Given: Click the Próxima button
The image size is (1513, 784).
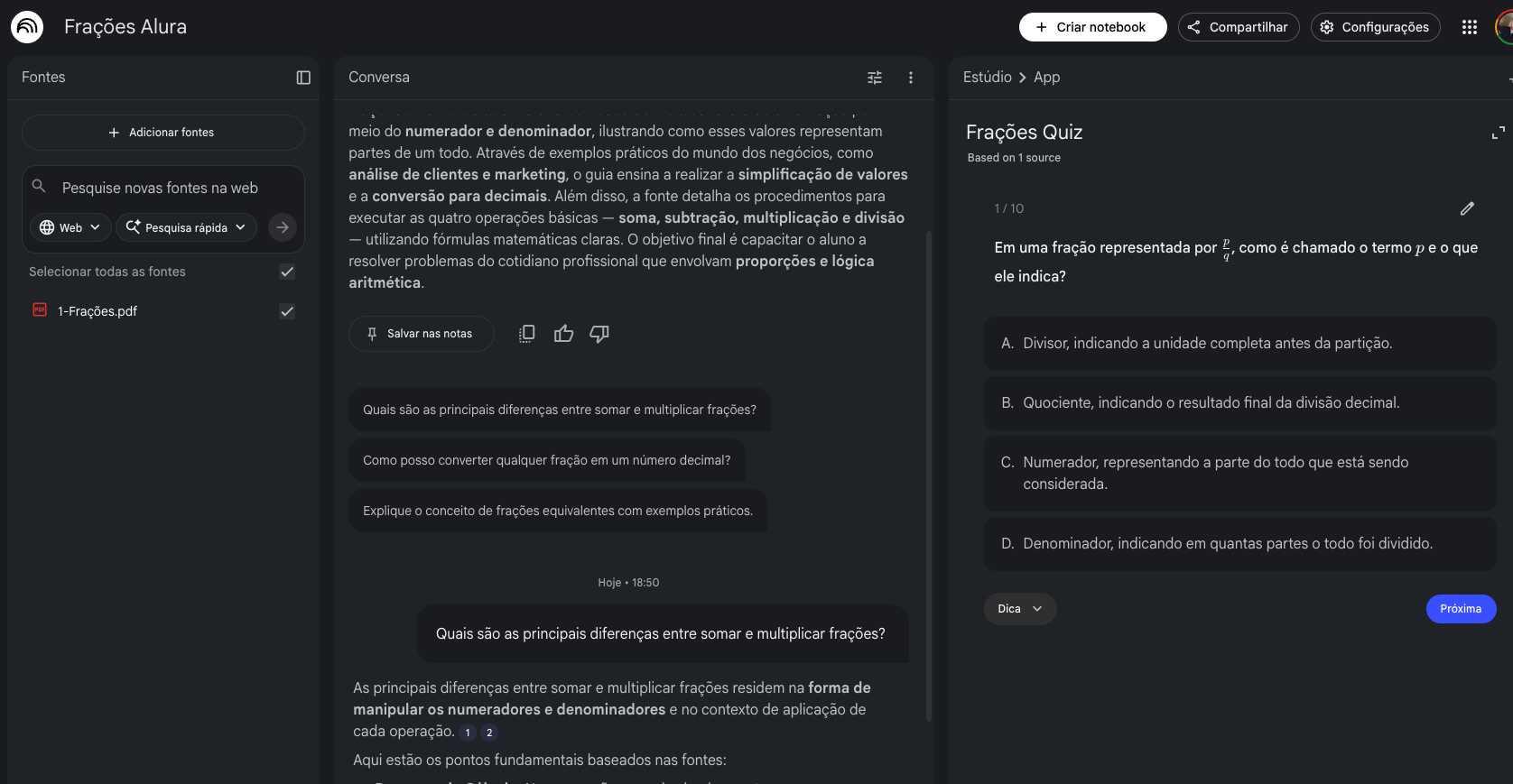Looking at the screenshot, I should click(1461, 609).
